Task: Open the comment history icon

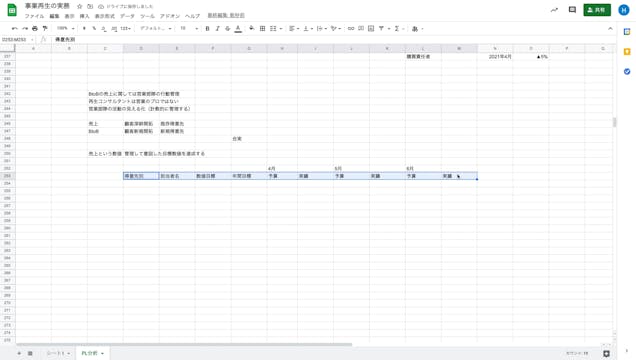Action: coord(572,10)
